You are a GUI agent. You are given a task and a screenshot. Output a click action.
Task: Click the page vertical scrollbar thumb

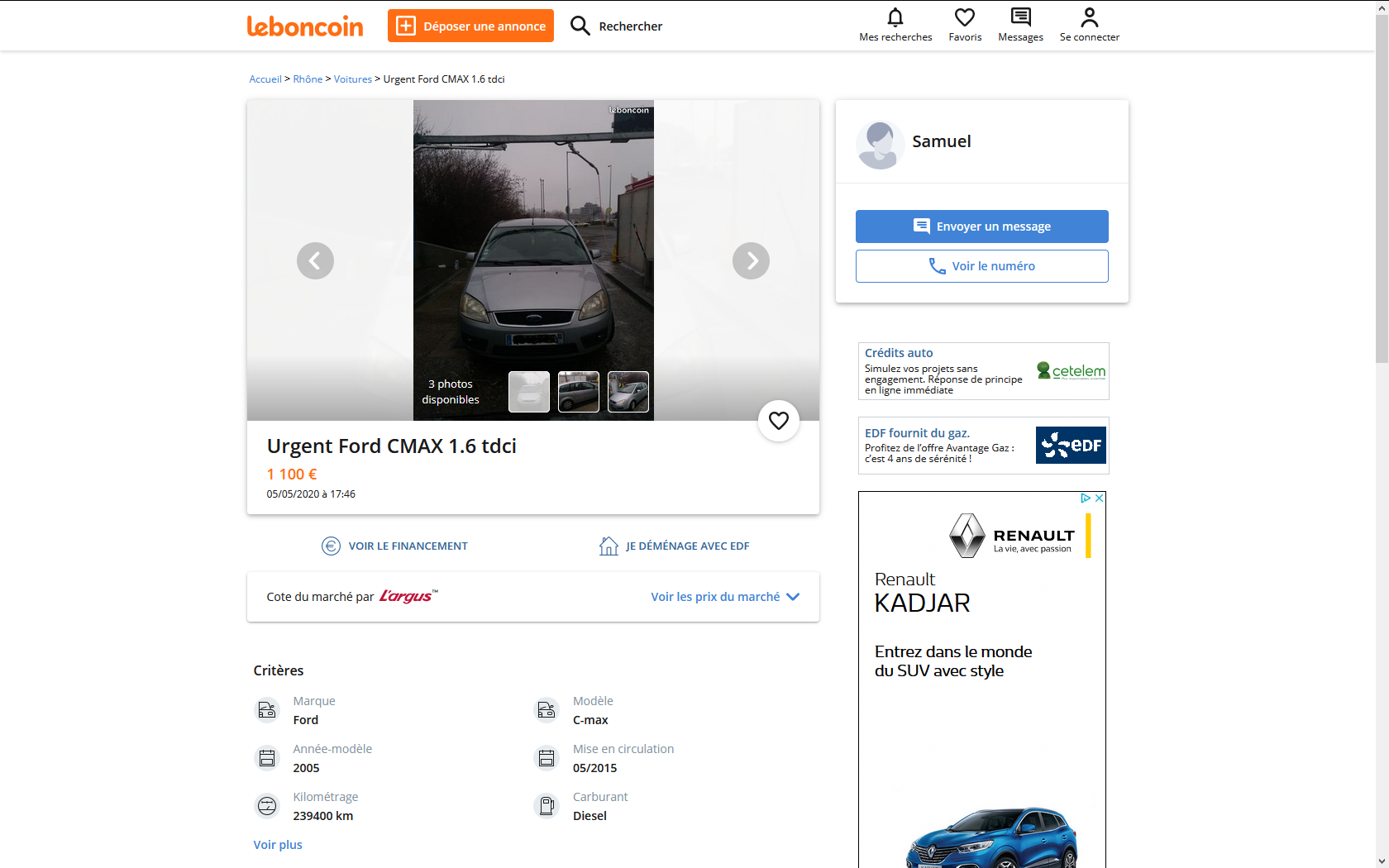(x=1382, y=188)
